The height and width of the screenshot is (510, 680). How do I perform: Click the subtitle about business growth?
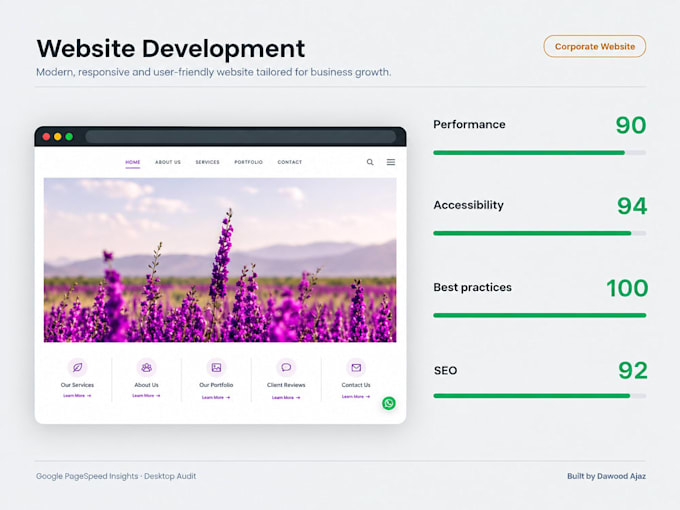(213, 72)
